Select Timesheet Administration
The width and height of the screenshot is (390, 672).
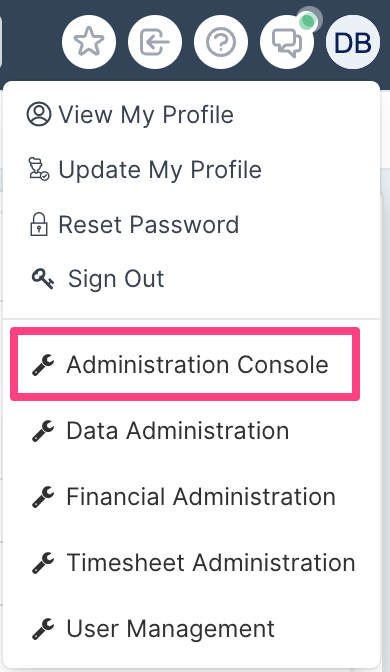coord(193,562)
